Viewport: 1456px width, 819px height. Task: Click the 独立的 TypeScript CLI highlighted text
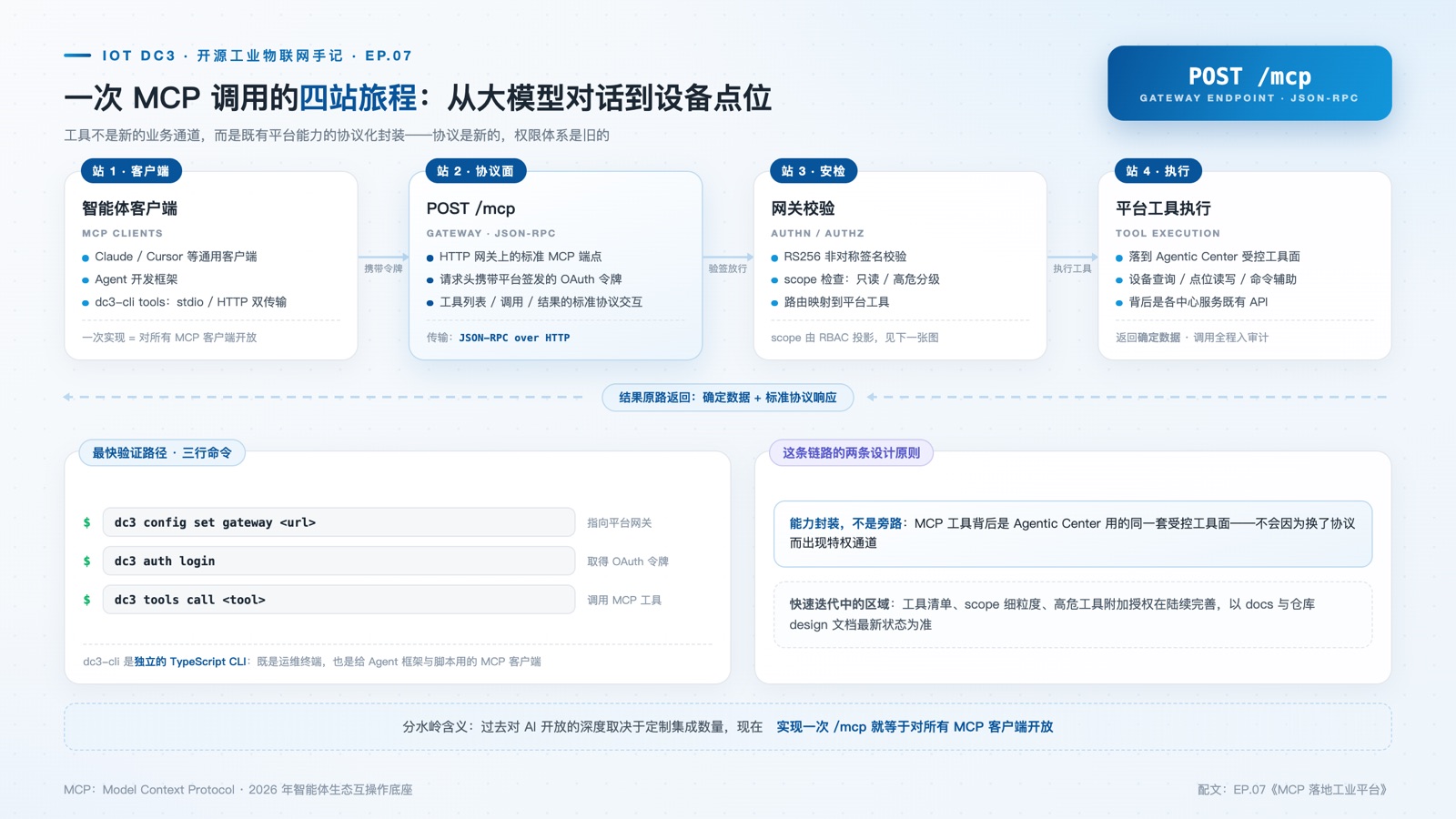(190, 662)
